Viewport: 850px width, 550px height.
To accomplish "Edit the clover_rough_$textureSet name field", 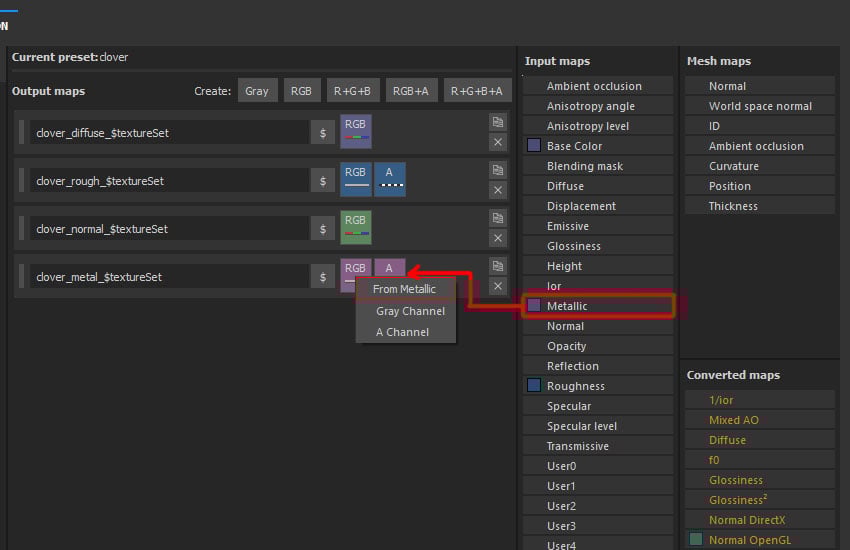I will point(169,181).
